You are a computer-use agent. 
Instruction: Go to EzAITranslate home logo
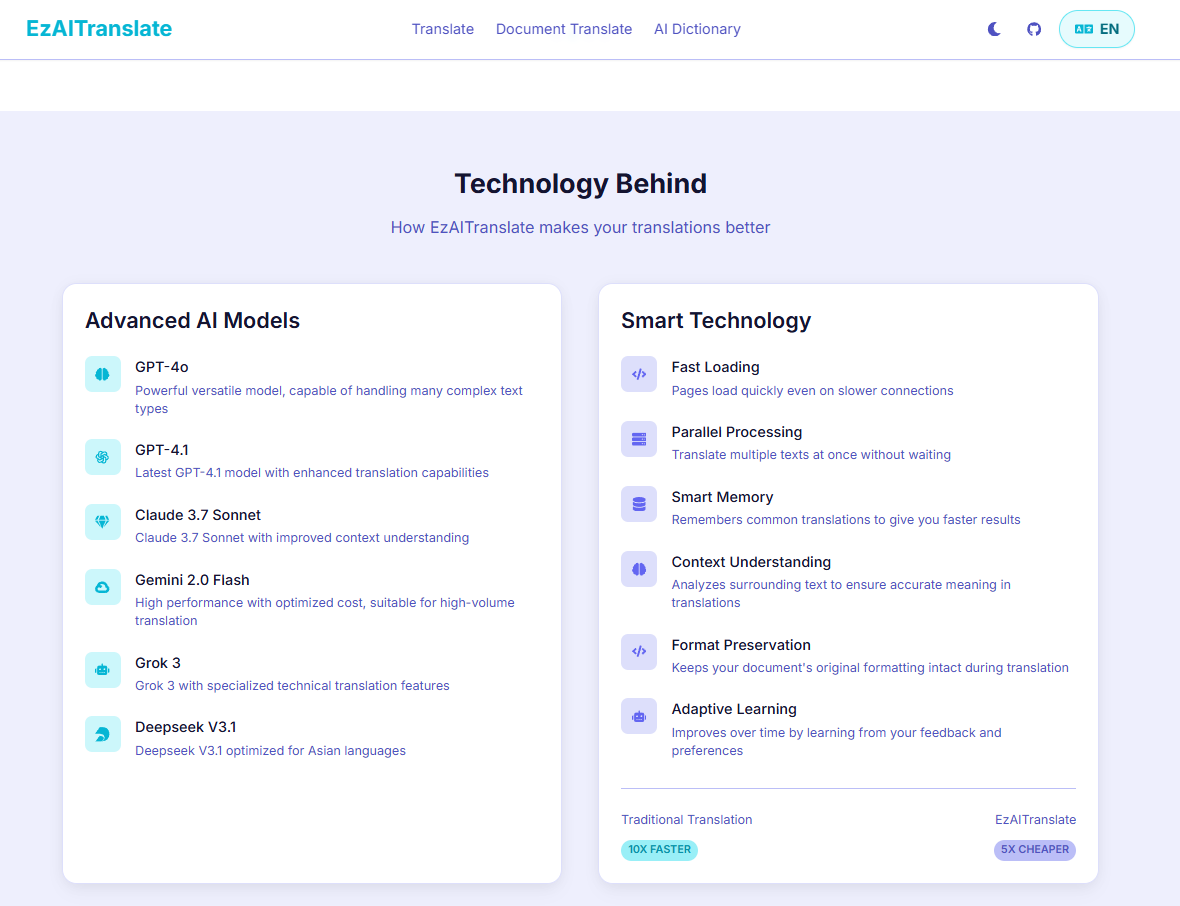99,29
